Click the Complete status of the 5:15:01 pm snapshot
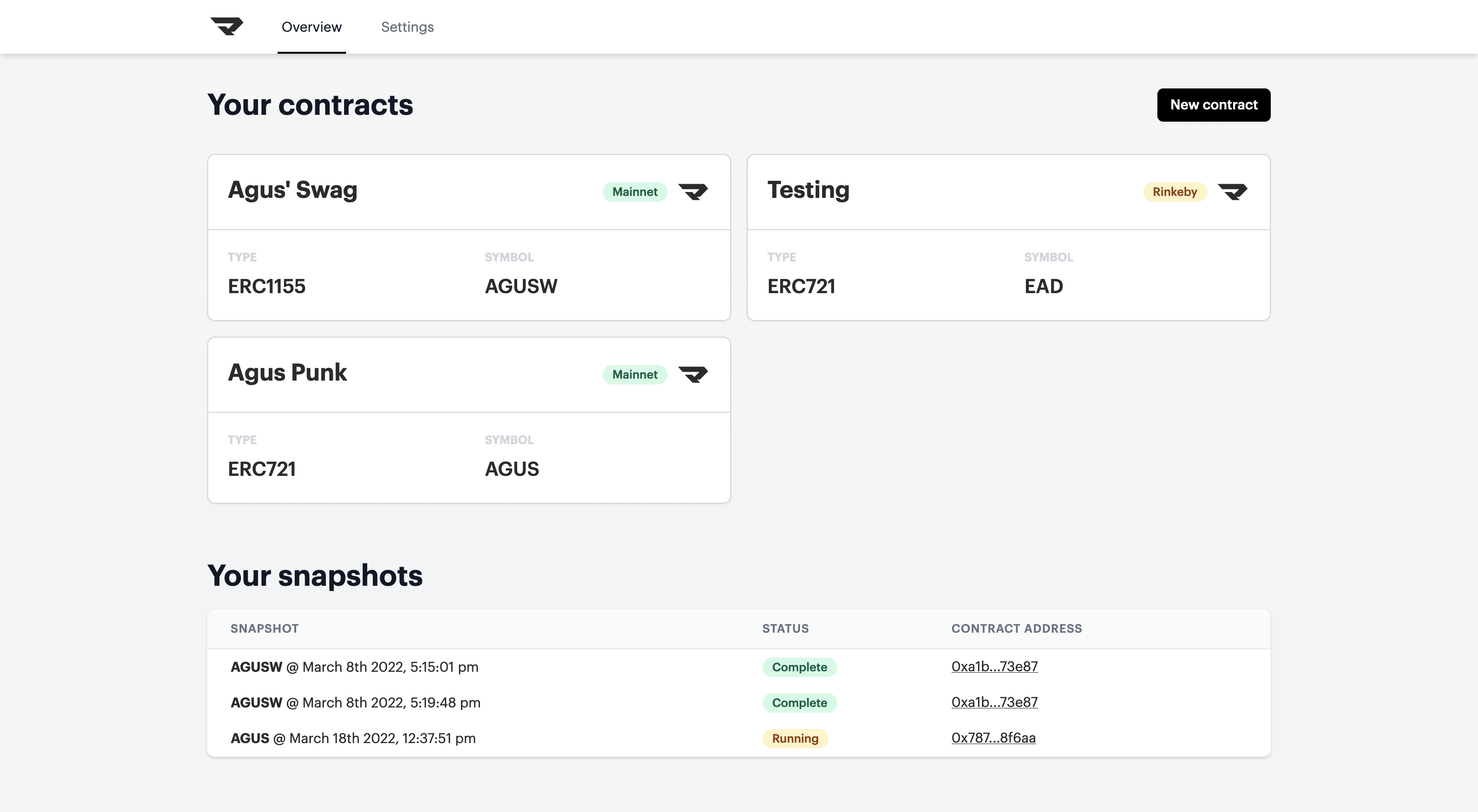Viewport: 1478px width, 812px height. tap(799, 667)
